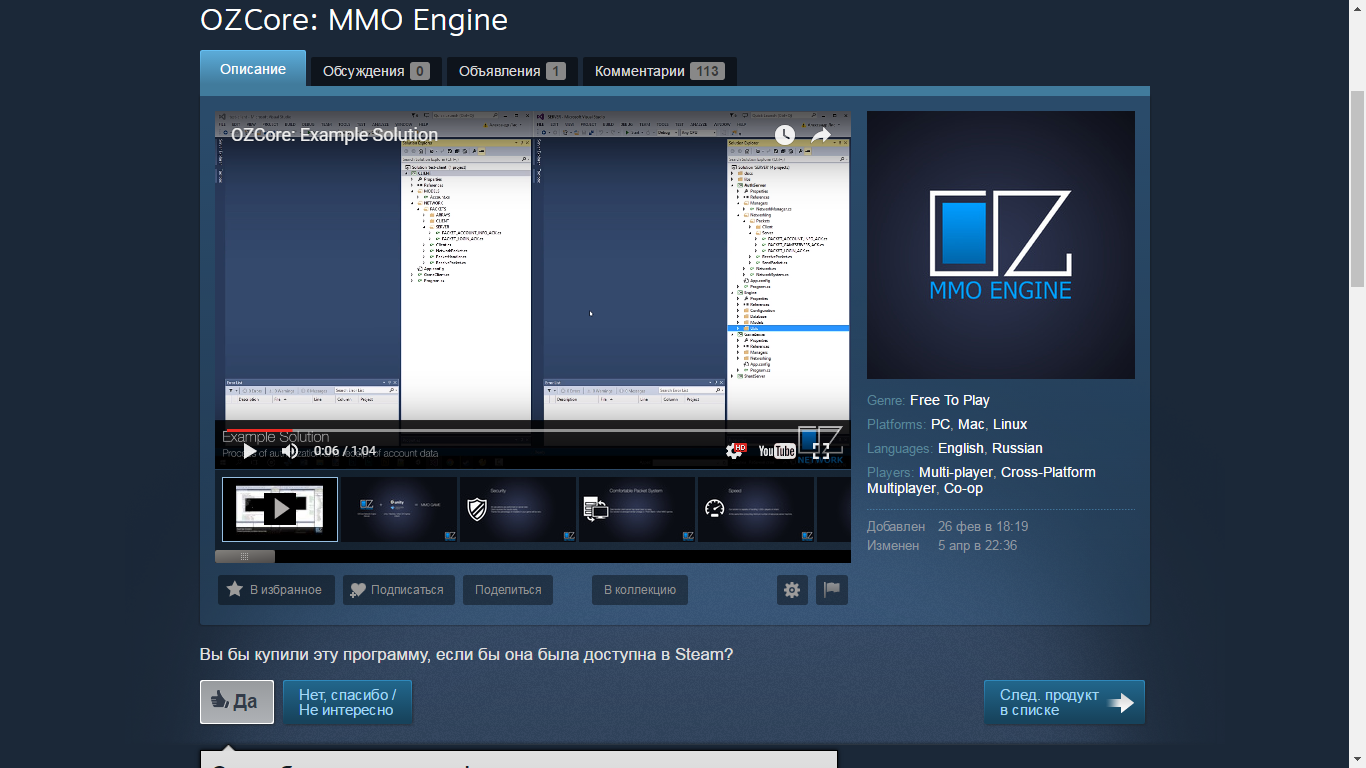This screenshot has width=1366, height=768.
Task: Select the Security slide thumbnail
Action: point(518,510)
